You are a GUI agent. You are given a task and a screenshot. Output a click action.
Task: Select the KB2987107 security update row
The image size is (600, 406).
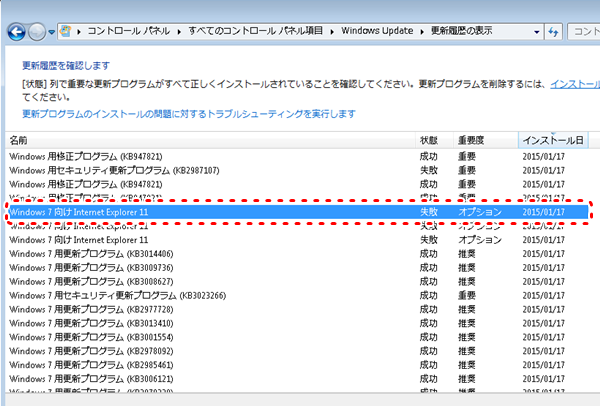297,170
